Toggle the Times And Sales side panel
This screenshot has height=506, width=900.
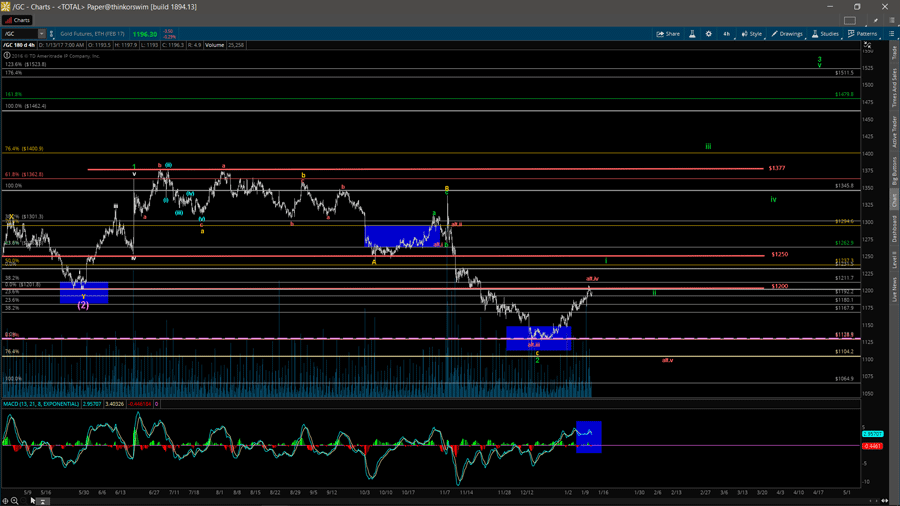point(894,84)
